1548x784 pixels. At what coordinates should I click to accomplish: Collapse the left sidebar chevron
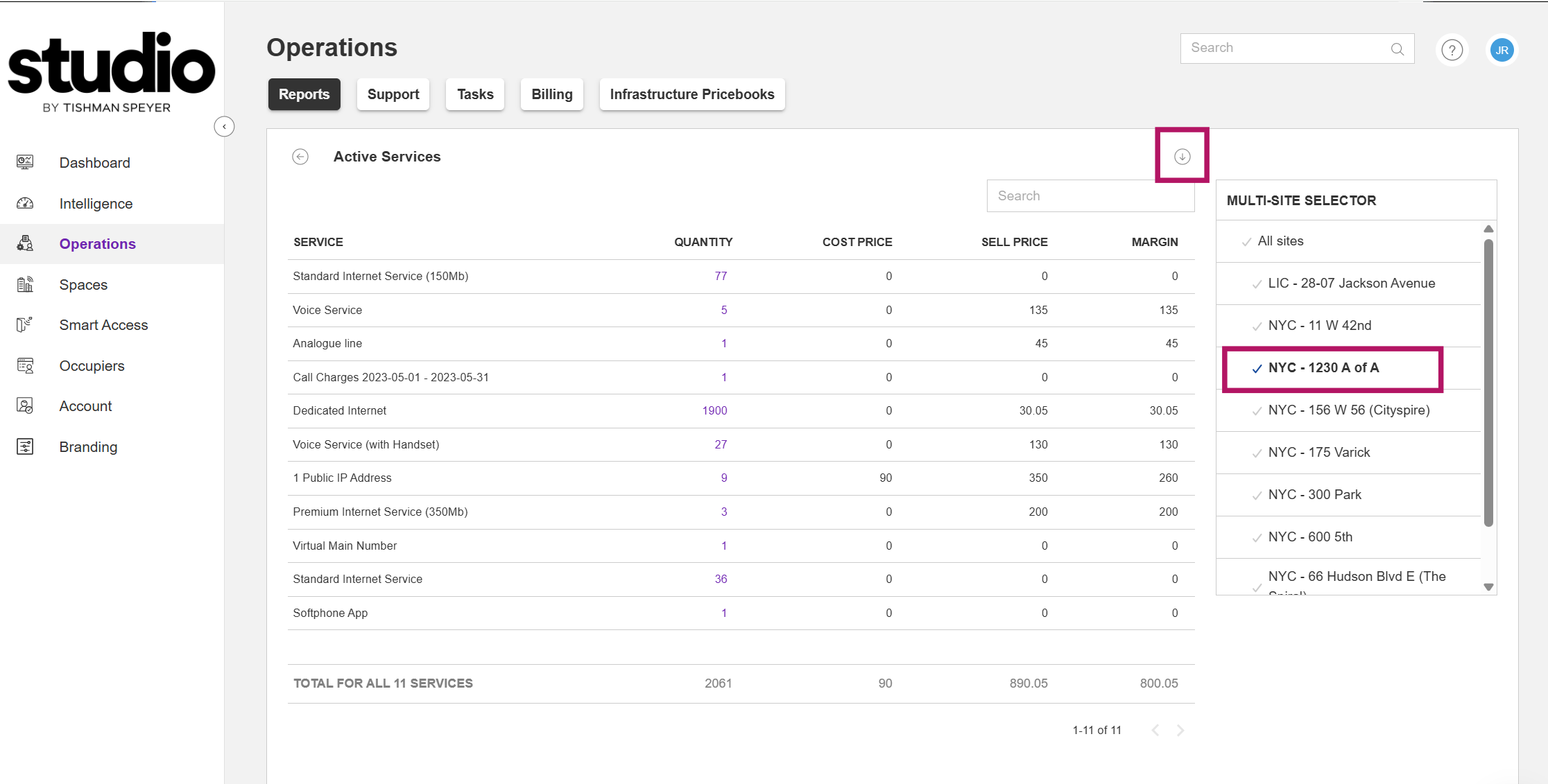coord(224,127)
